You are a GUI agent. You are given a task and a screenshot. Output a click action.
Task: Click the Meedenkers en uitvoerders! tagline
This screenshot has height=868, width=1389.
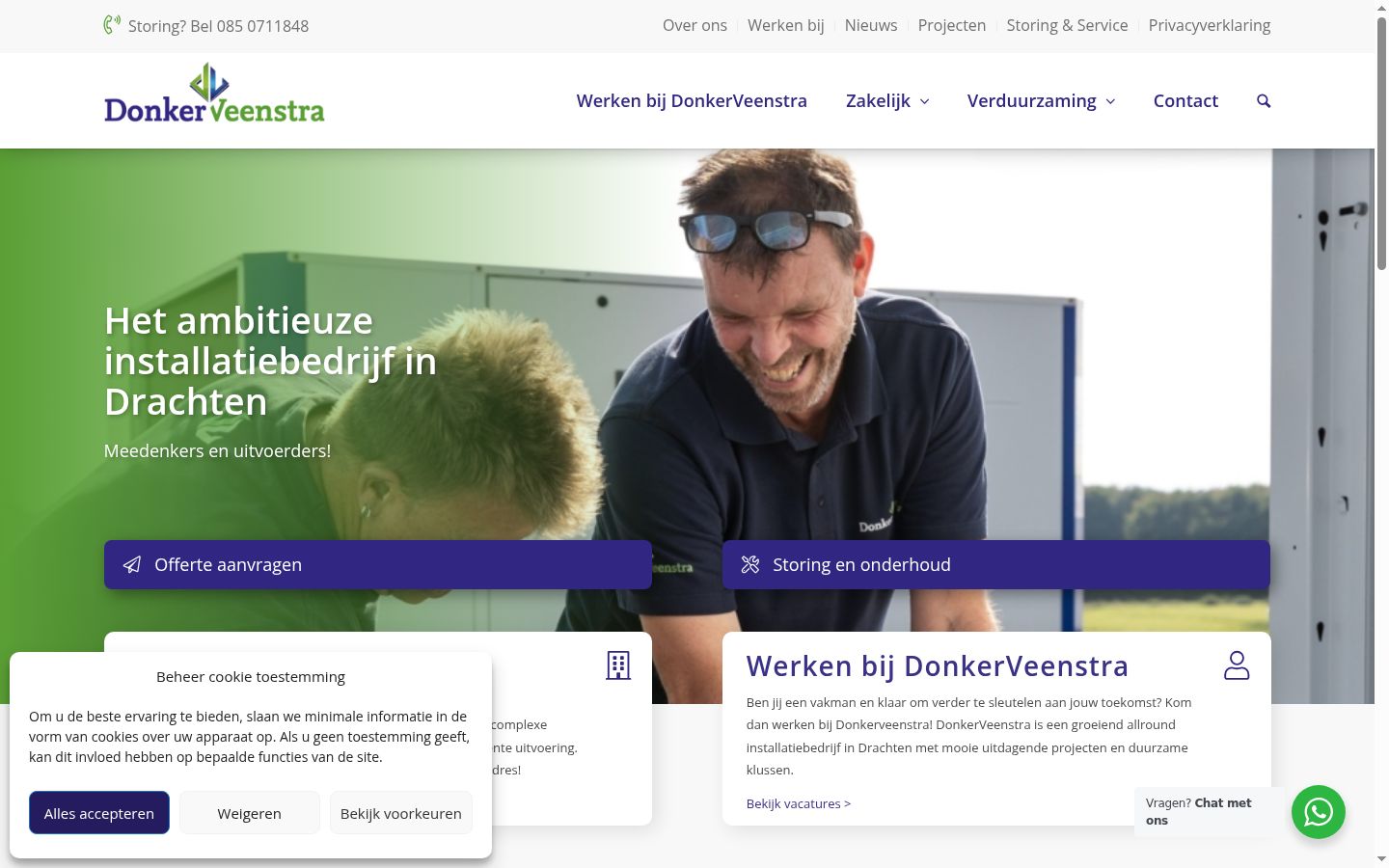[217, 450]
